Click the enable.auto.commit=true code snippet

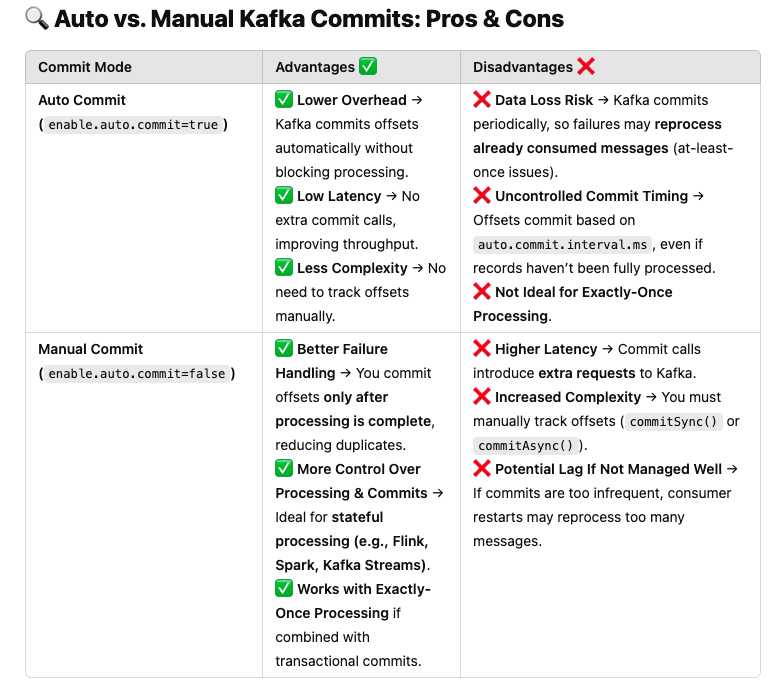tap(133, 125)
